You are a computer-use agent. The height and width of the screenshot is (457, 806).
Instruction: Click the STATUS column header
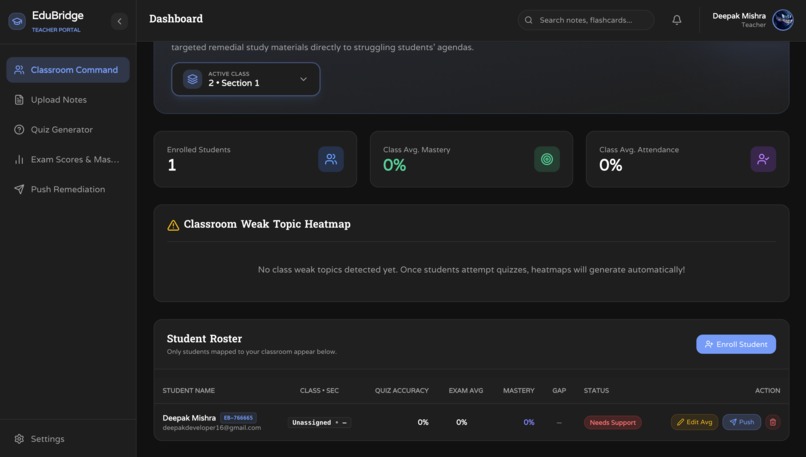point(596,391)
